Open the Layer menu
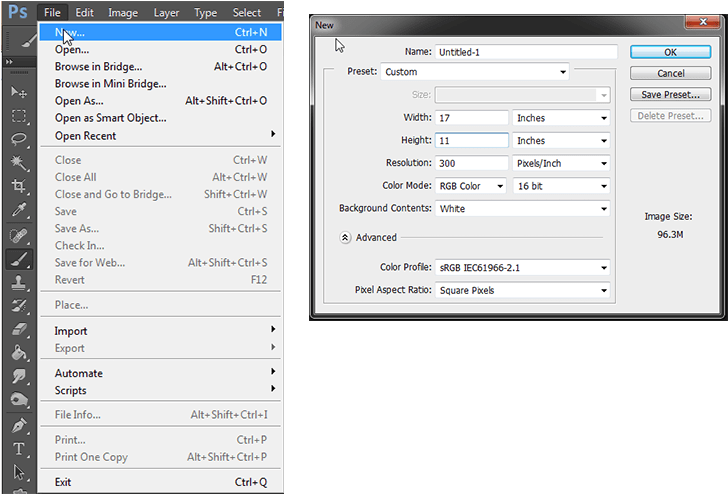Image resolution: width=728 pixels, height=494 pixels. tap(166, 13)
